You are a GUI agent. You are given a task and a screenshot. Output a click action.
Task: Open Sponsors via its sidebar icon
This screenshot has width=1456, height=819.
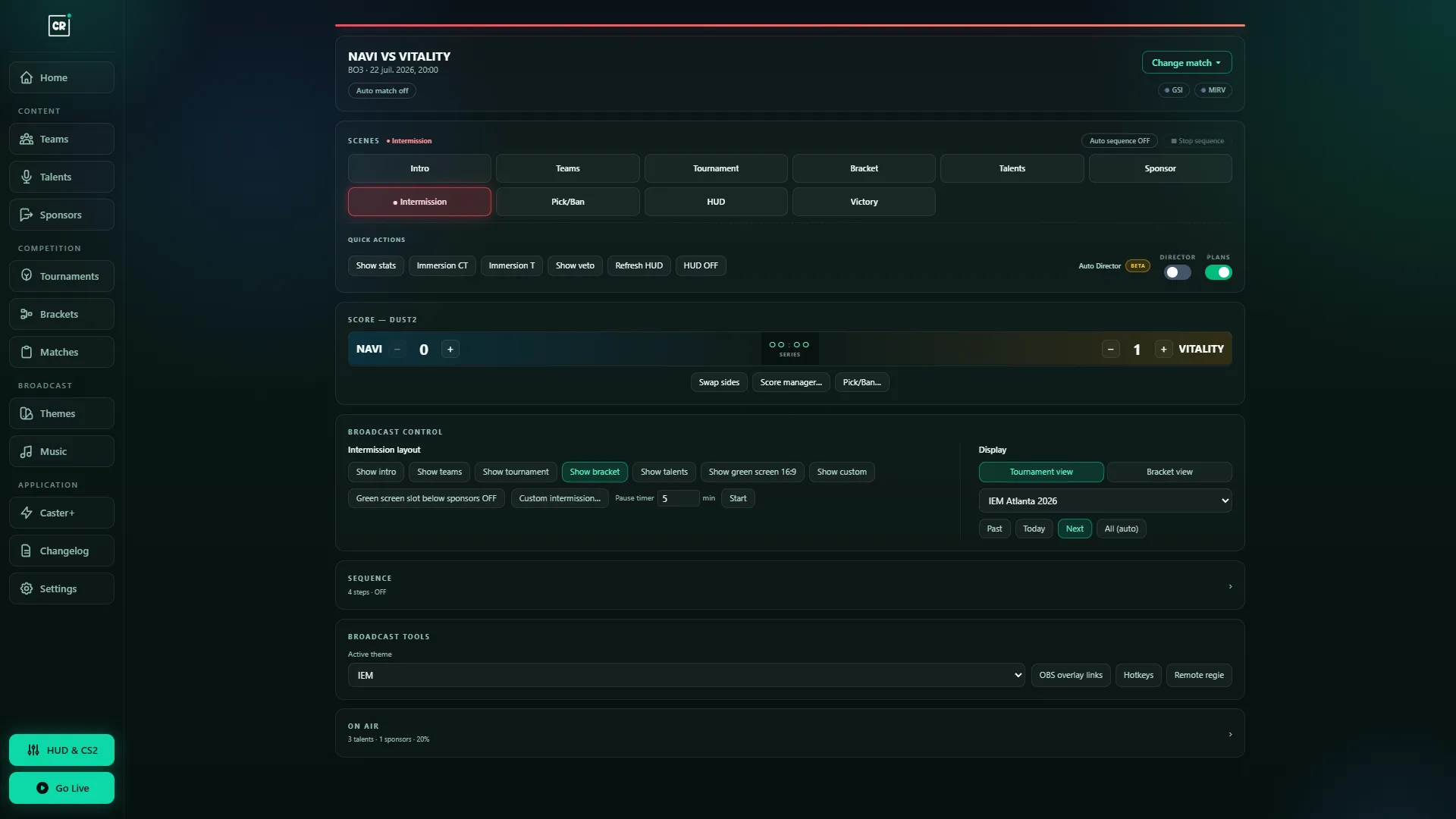click(x=27, y=215)
